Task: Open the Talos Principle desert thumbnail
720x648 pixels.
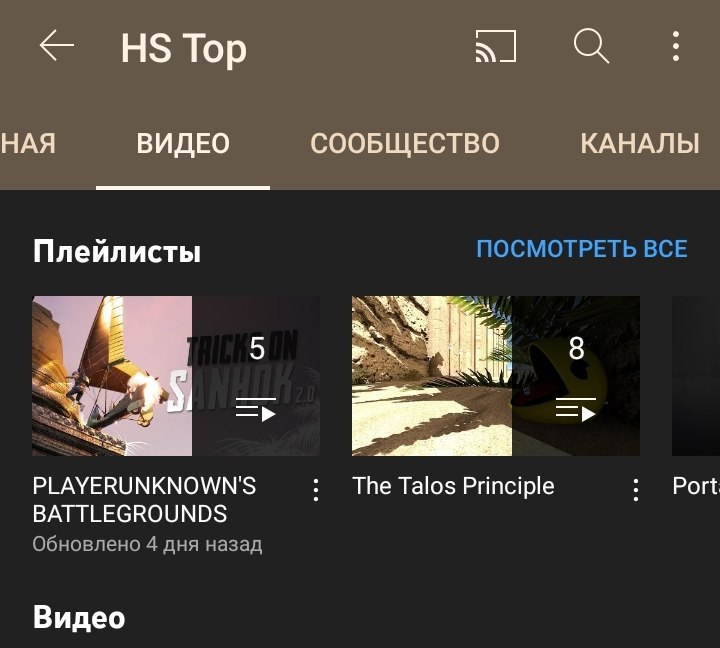Action: click(x=496, y=376)
